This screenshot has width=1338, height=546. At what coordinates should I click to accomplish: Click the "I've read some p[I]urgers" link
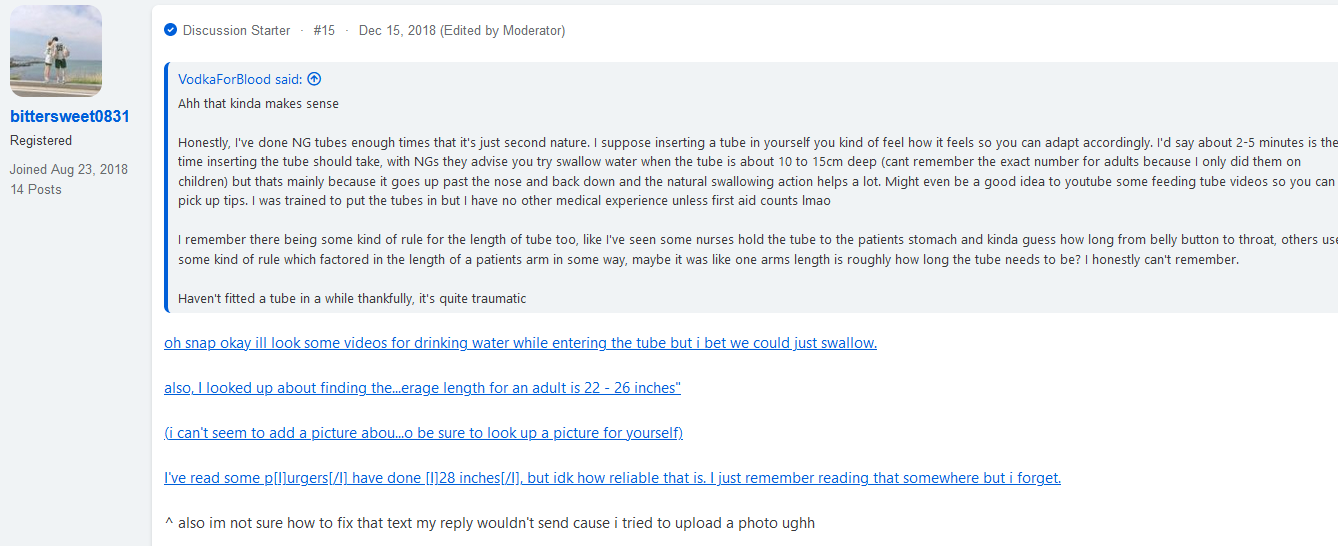pos(612,478)
